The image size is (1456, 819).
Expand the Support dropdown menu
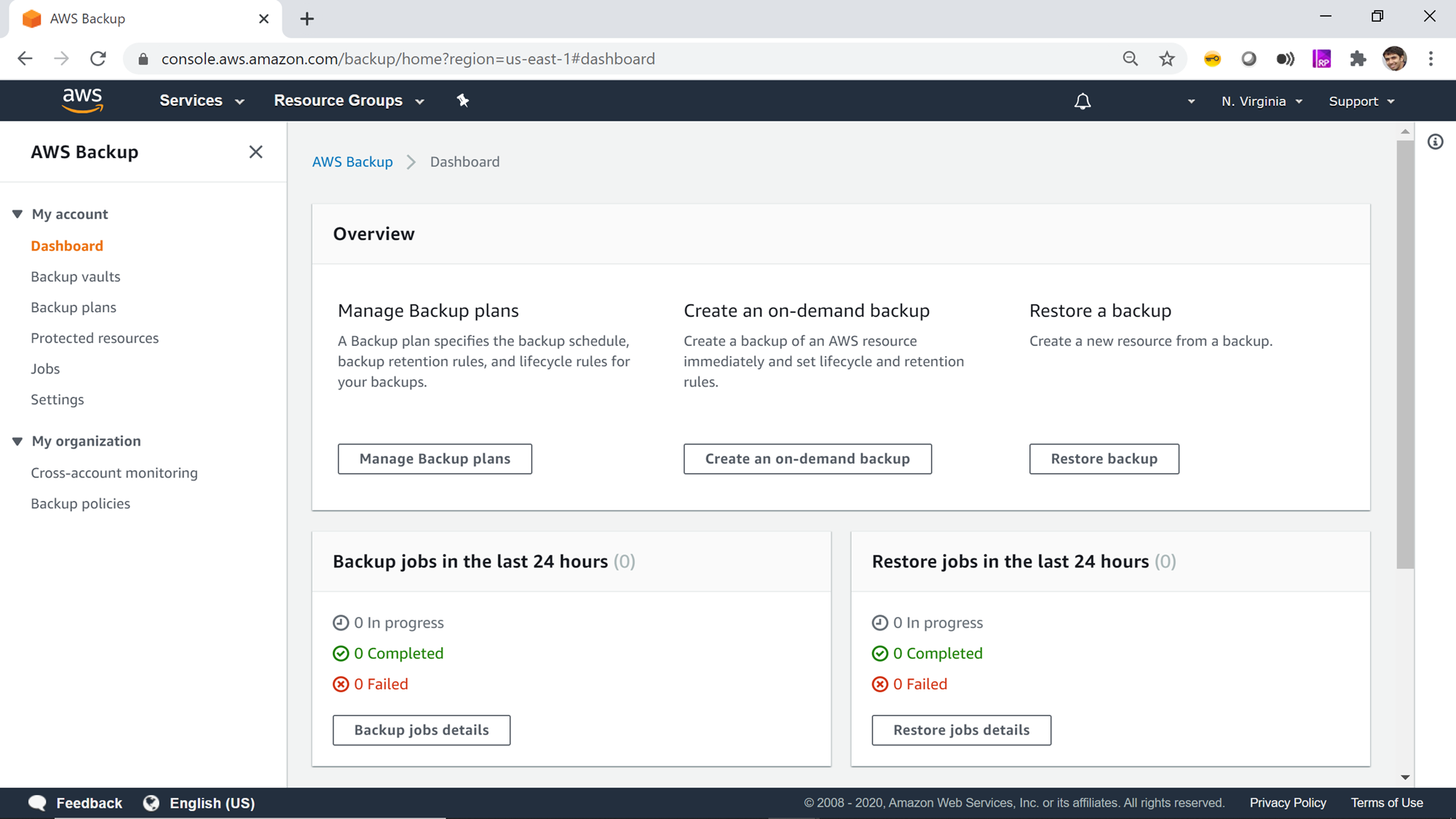tap(1361, 101)
